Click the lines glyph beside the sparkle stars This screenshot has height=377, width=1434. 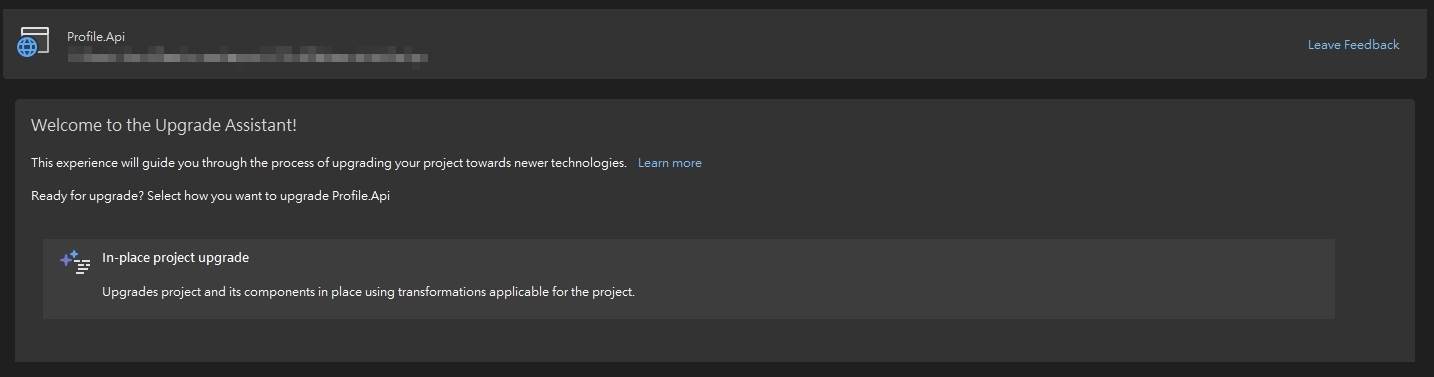click(x=82, y=267)
